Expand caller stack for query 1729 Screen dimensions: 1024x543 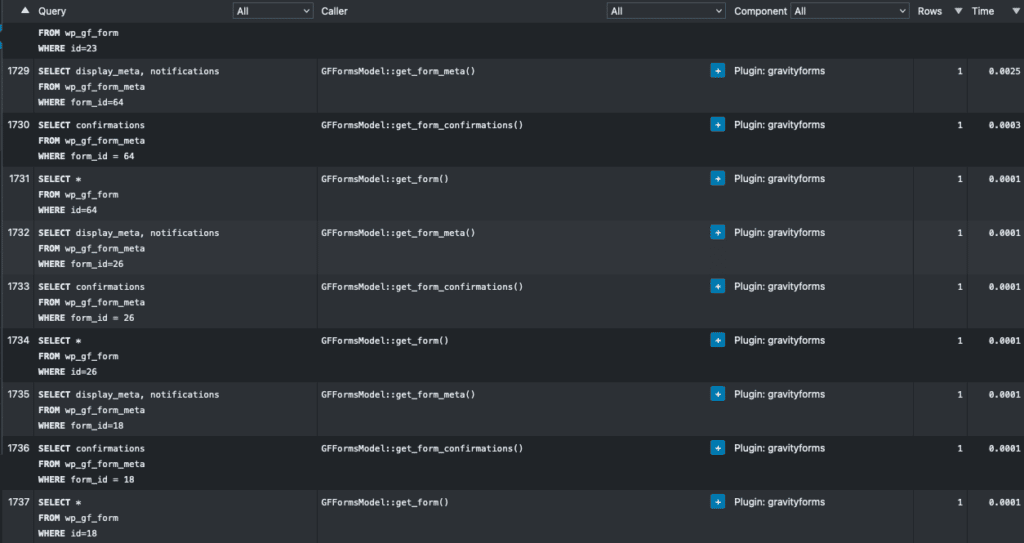[717, 71]
